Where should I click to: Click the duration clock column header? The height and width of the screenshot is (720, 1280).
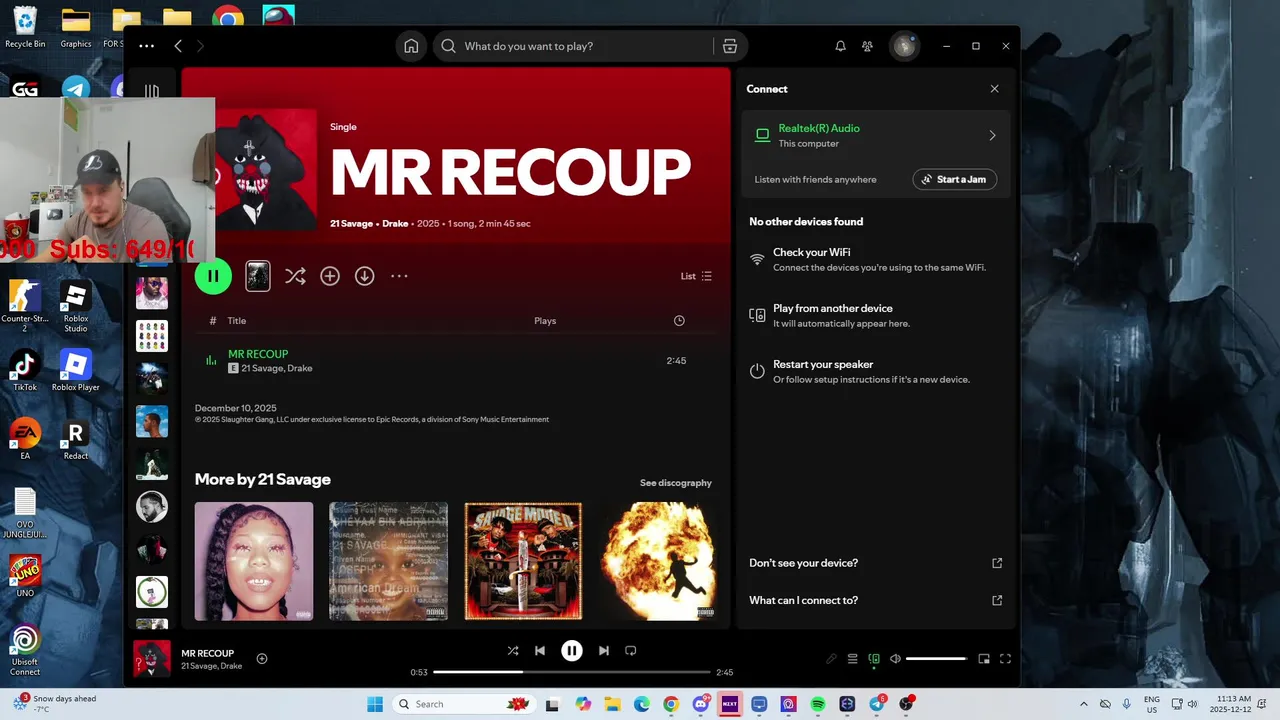pyautogui.click(x=679, y=321)
